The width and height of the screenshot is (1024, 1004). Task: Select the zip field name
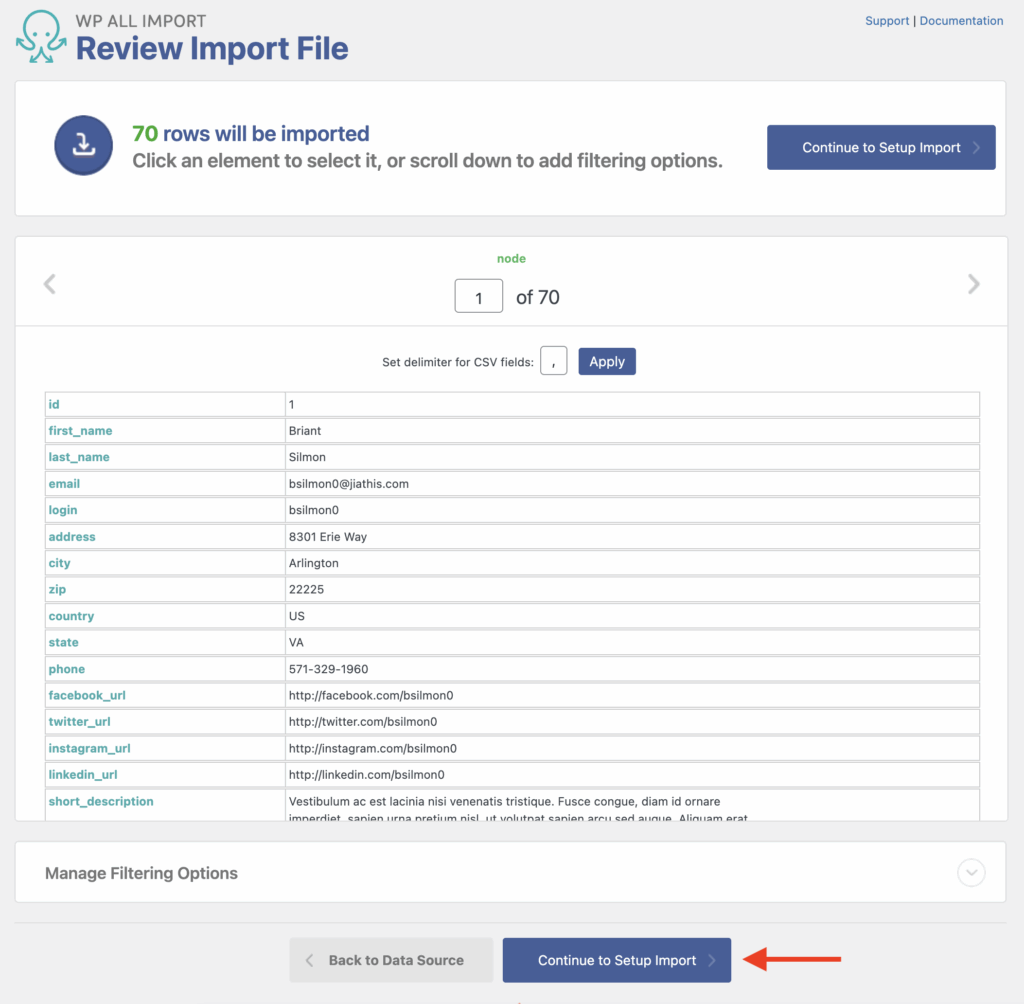[57, 589]
